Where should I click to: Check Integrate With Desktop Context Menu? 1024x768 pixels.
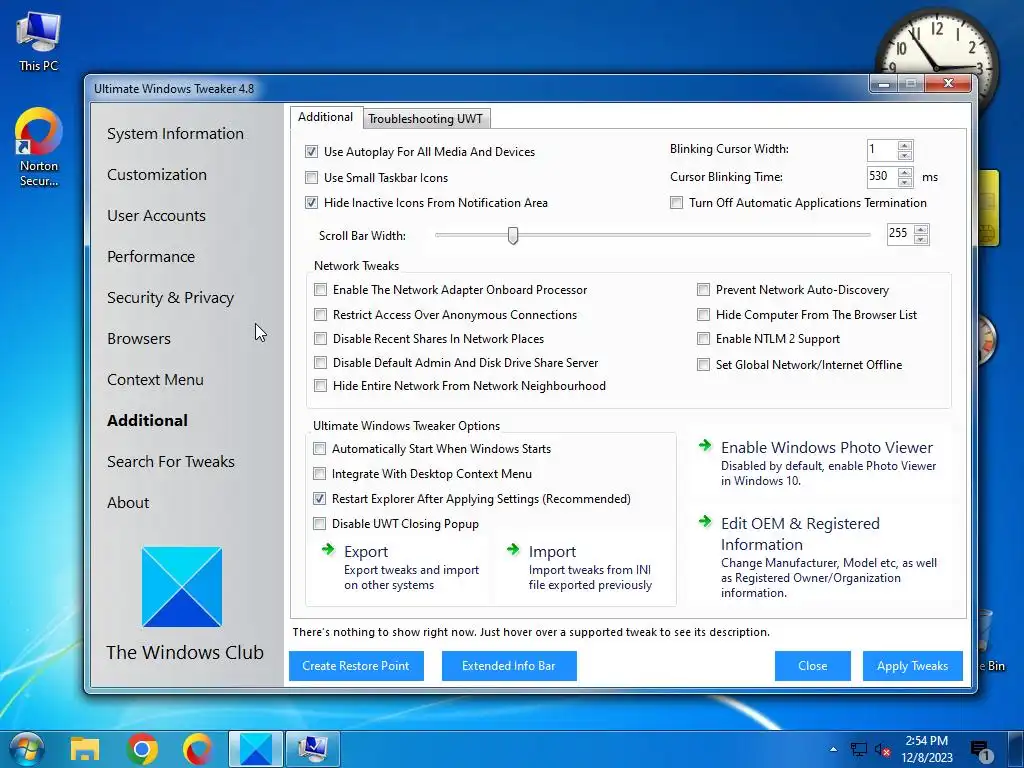[x=319, y=473]
